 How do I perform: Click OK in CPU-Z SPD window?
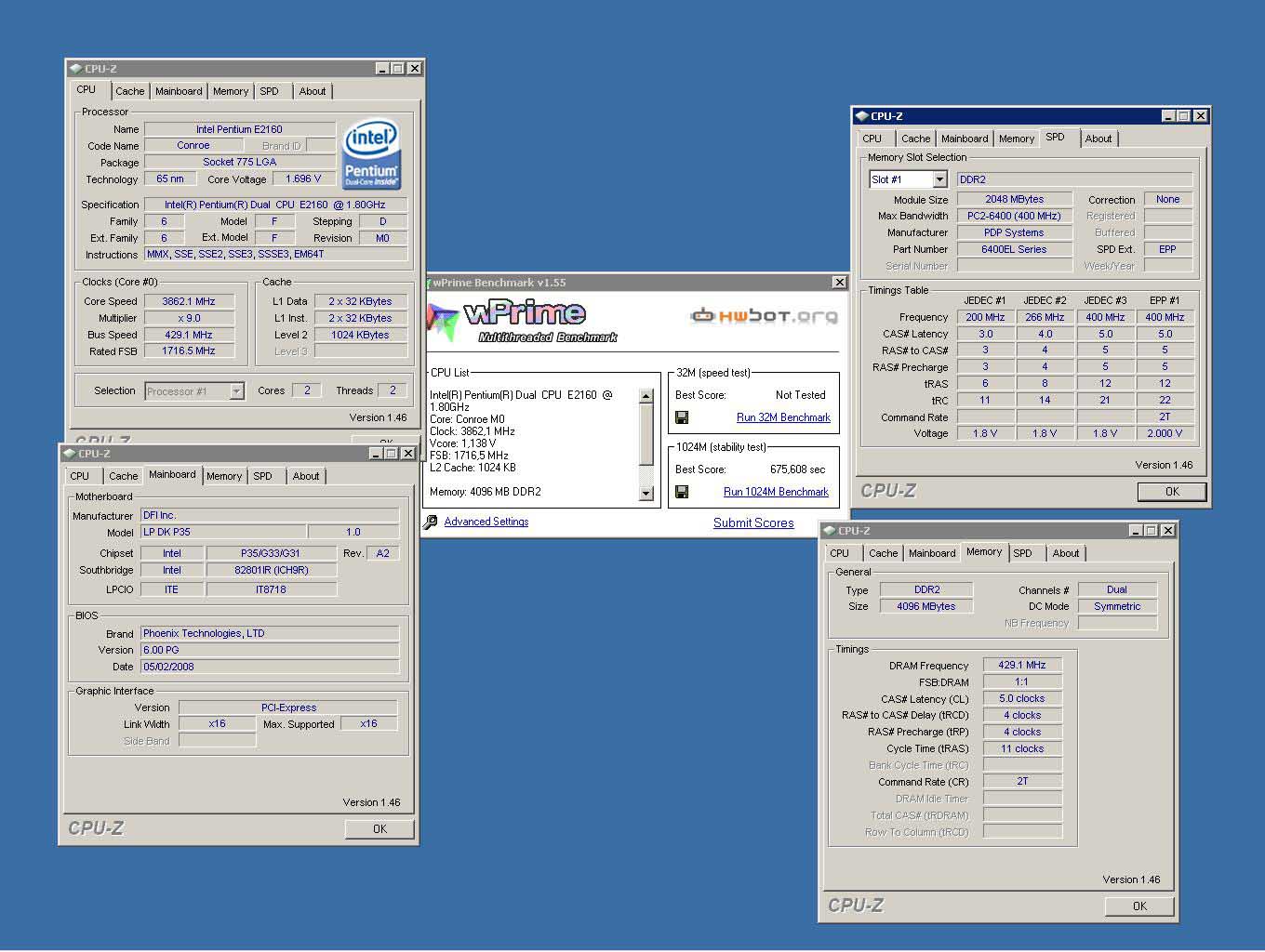[x=1172, y=492]
